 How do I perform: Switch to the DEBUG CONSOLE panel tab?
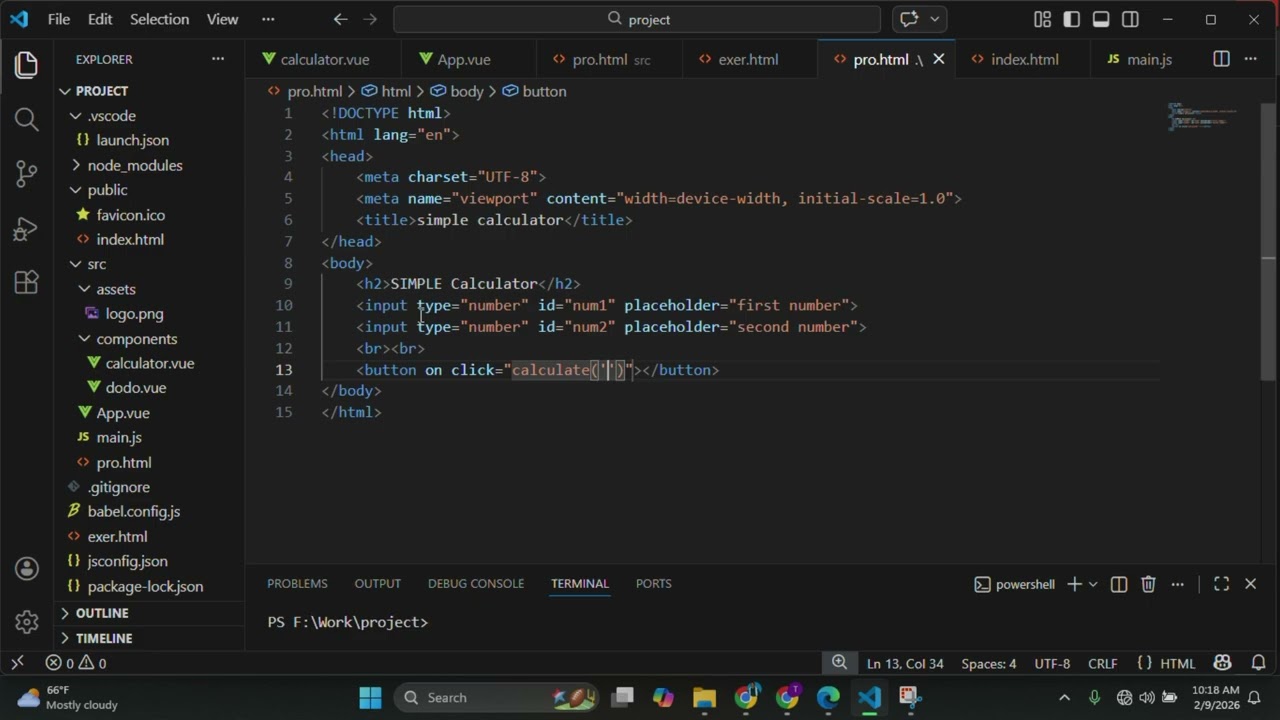click(476, 583)
